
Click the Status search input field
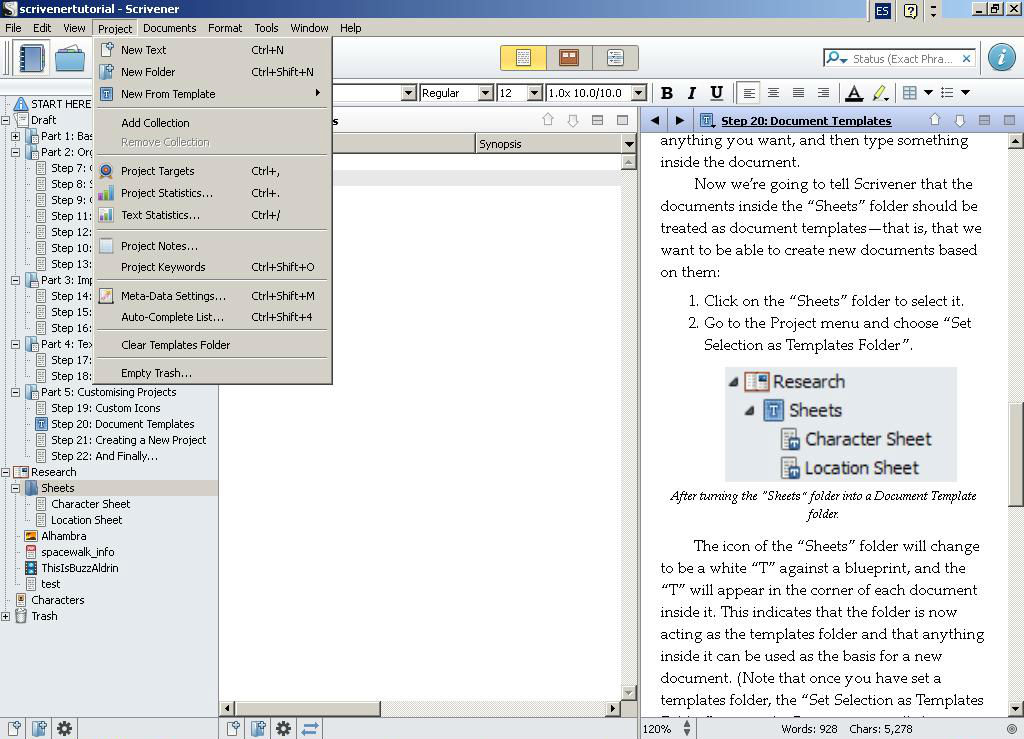pyautogui.click(x=903, y=59)
